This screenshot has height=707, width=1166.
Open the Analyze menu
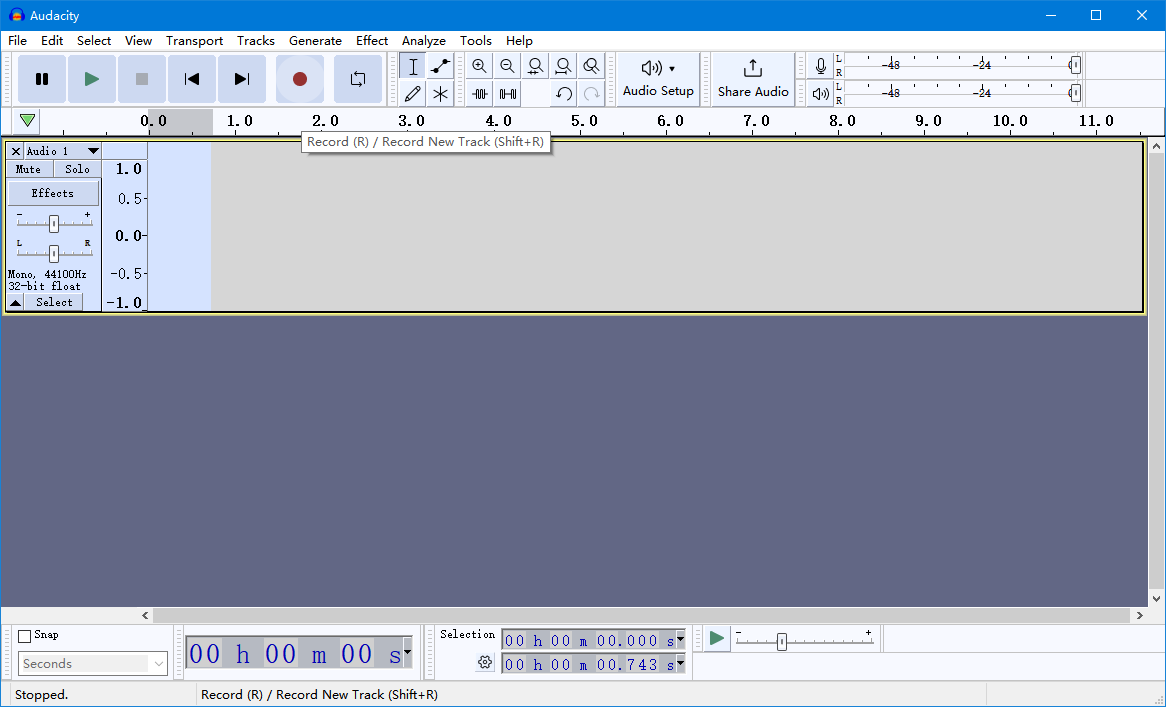[x=423, y=41]
